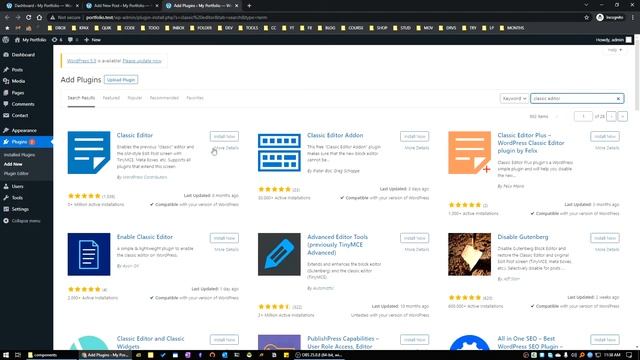Open the Classic Editor title link
This screenshot has width=640, height=360.
pos(135,135)
